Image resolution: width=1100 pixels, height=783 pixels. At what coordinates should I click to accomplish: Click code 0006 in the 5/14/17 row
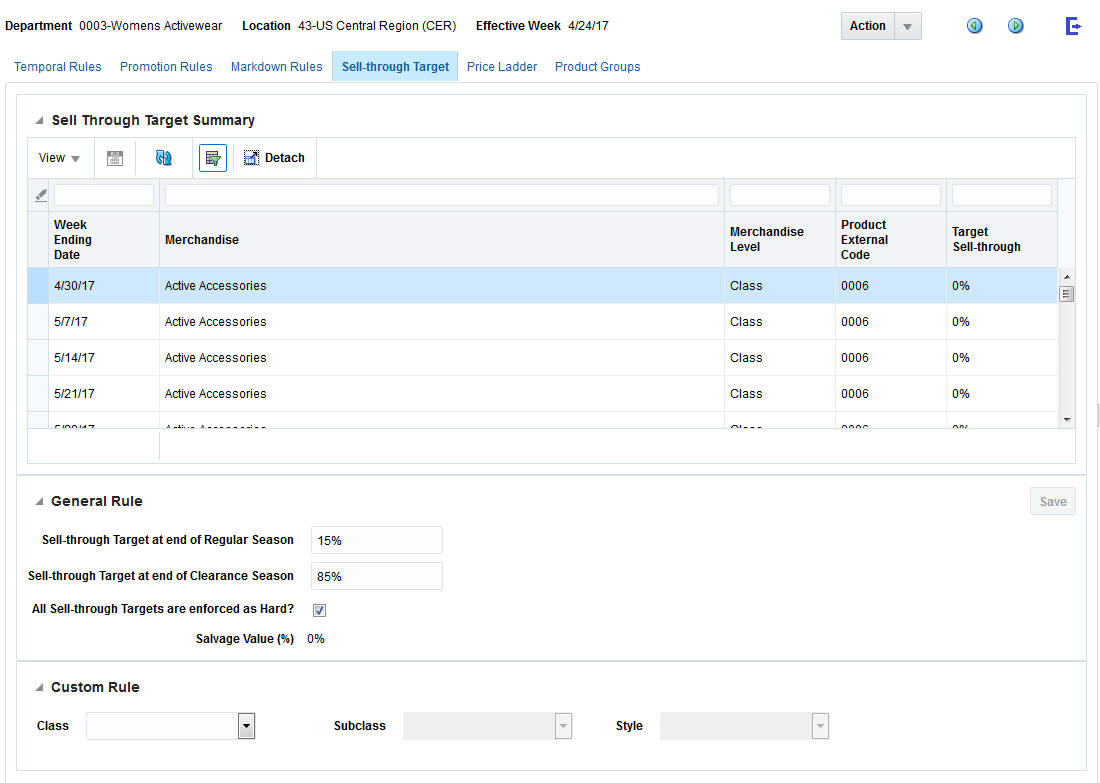(x=854, y=358)
